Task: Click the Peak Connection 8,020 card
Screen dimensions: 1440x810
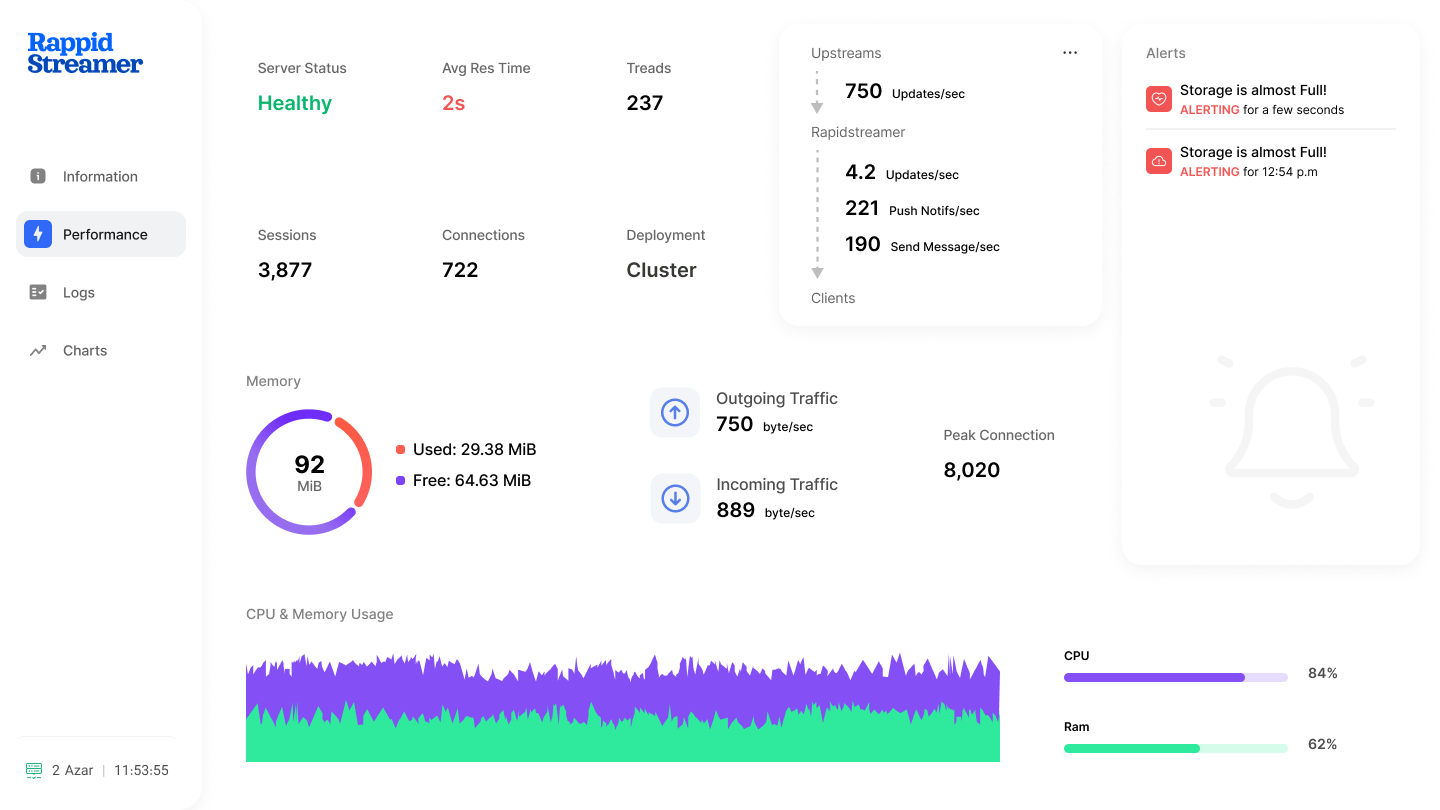Action: click(x=999, y=455)
